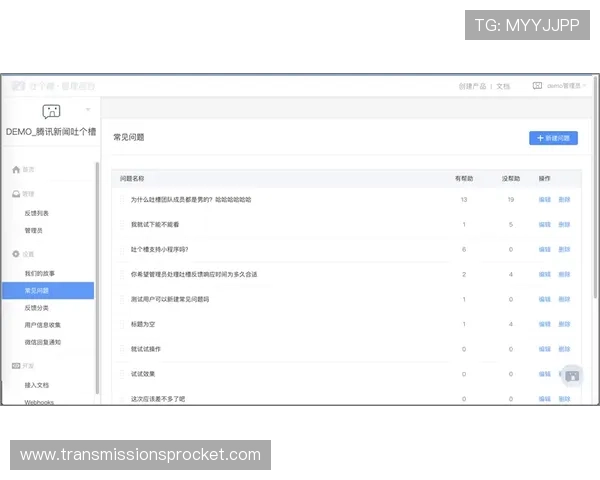
Task: Delete the 你希望管理员处理吐槽反馈 question
Action: [564, 274]
